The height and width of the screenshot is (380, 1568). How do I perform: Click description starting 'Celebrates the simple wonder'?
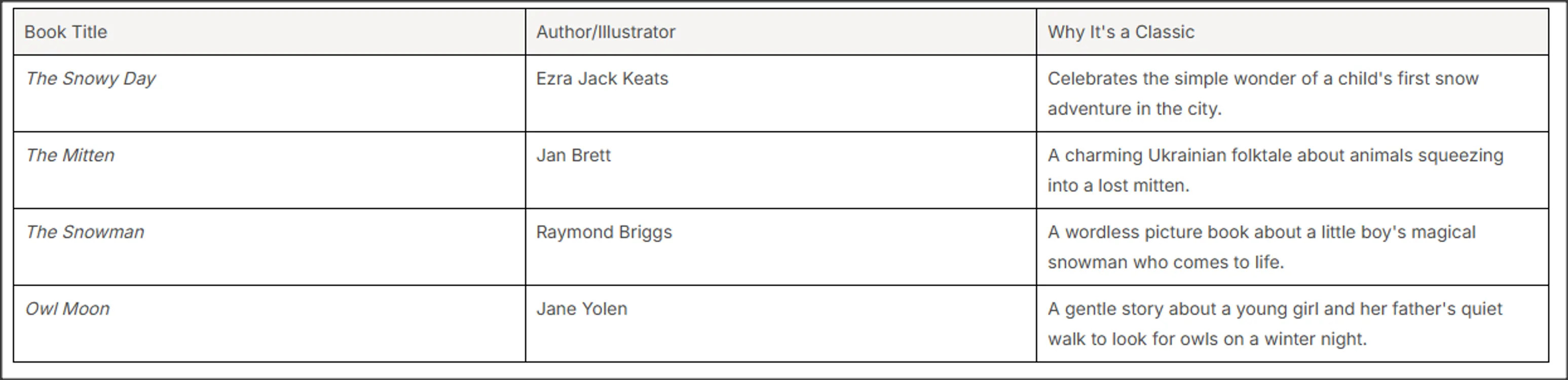[1262, 79]
